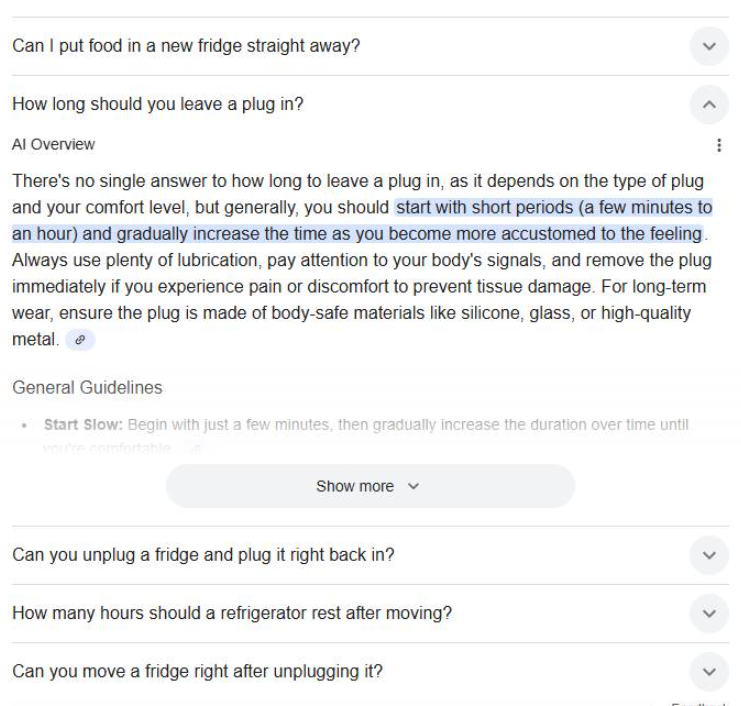Open "Can you move a fridge right after unplugging it?"

click(x=197, y=671)
